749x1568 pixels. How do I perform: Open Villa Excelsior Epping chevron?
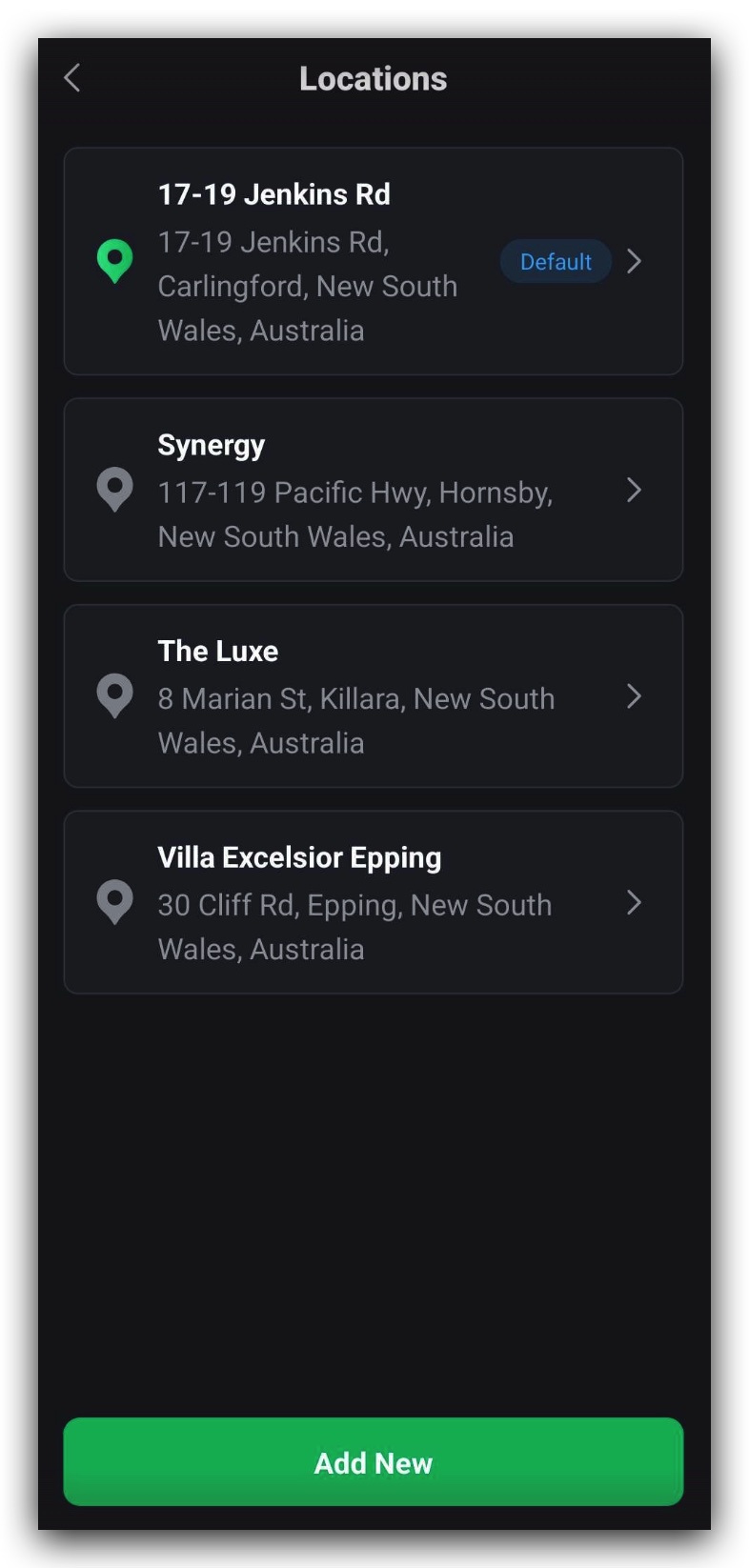(635, 902)
